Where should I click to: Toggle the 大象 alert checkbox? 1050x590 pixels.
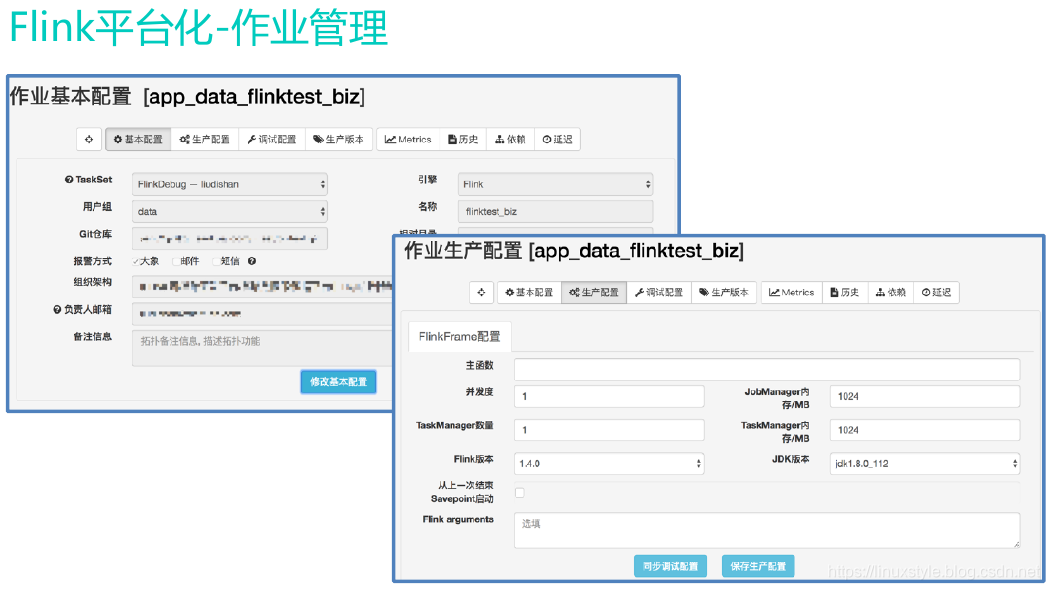[136, 261]
